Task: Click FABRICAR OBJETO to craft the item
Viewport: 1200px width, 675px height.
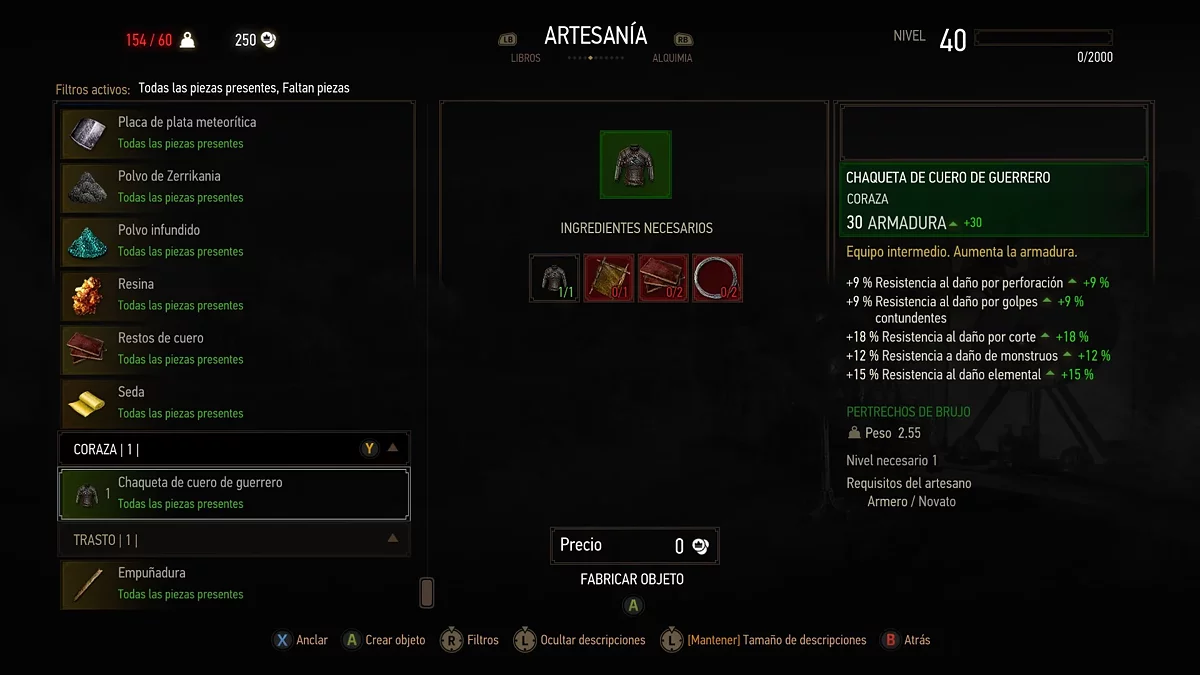Action: click(632, 579)
